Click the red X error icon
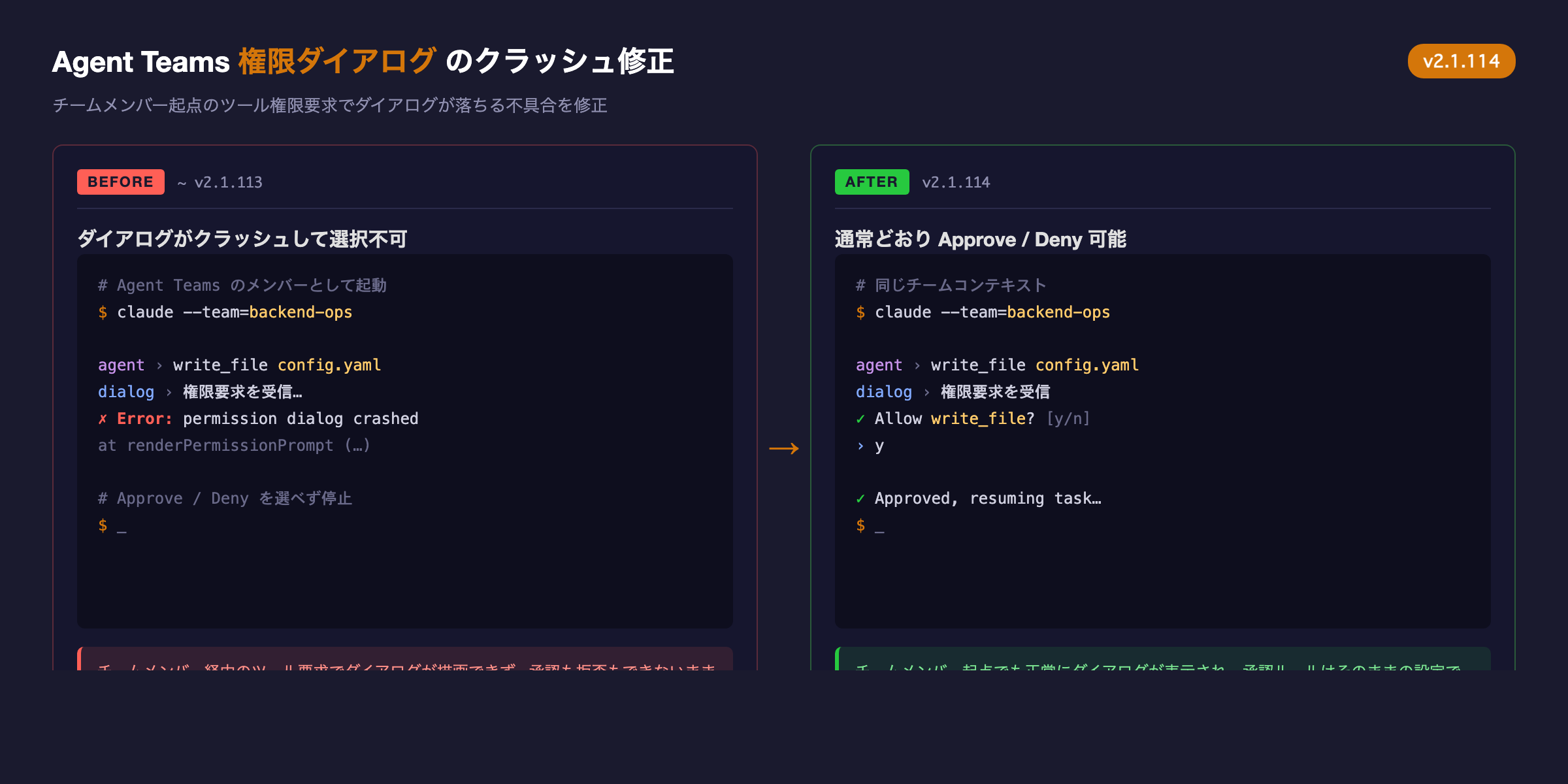Image resolution: width=1568 pixels, height=784 pixels. [x=103, y=419]
